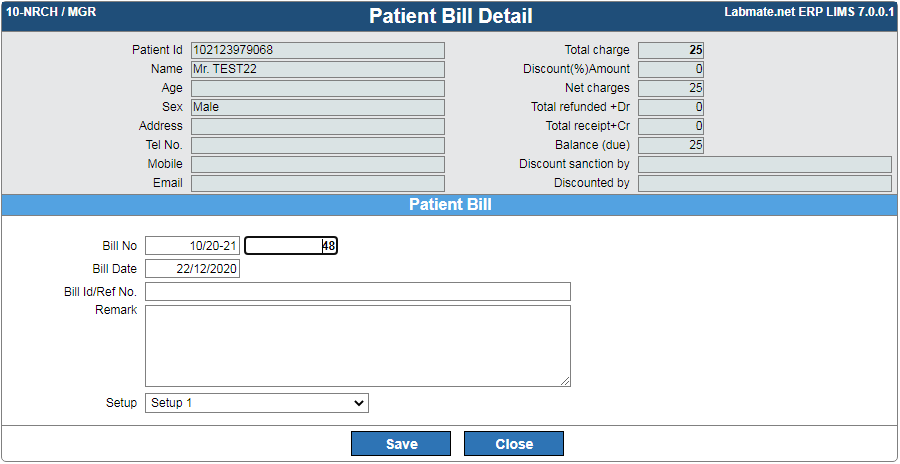This screenshot has width=900, height=464.
Task: Click the Bill Date field
Action: click(192, 269)
